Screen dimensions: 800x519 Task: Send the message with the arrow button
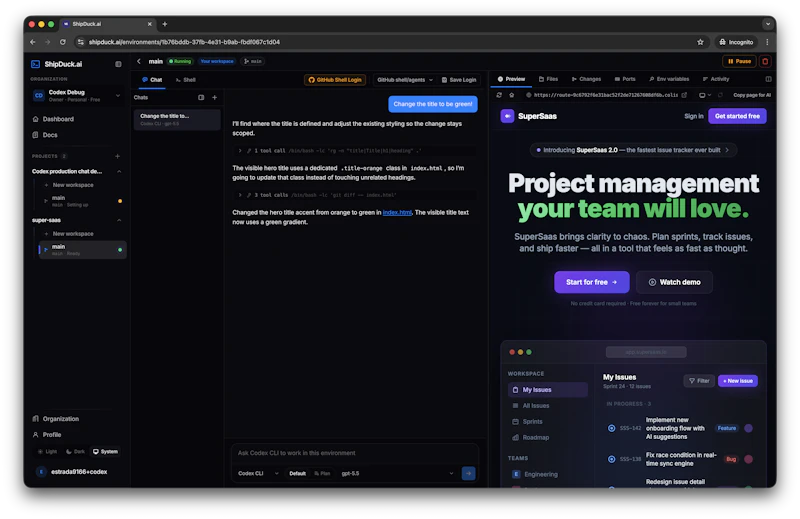(x=468, y=473)
